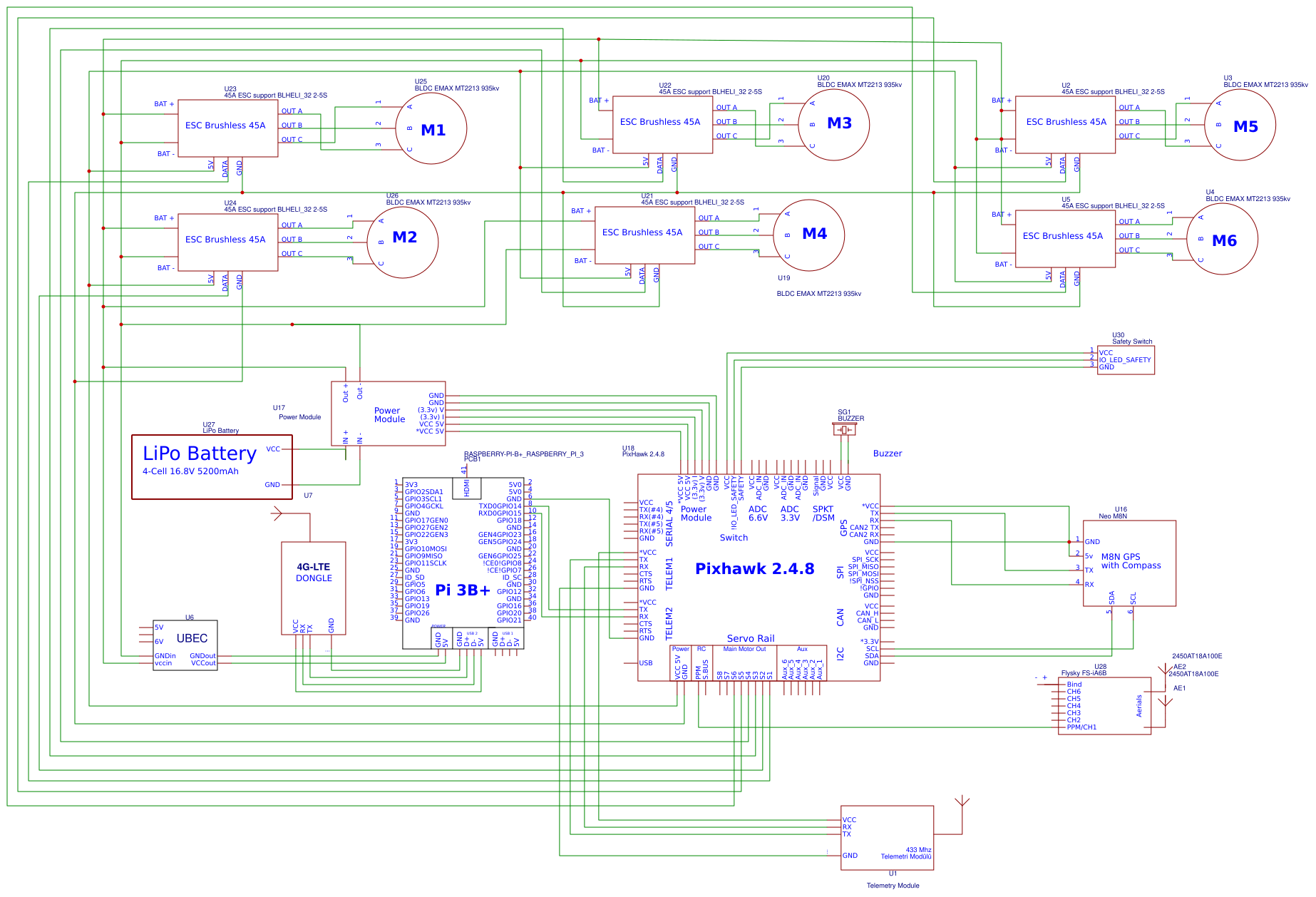Click the Neo M8N reference label
1316x897 pixels.
click(1113, 516)
